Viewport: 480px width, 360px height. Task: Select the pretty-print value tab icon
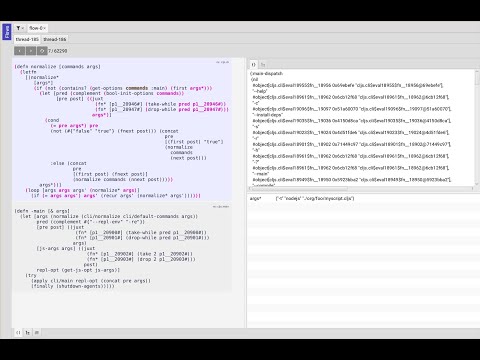(x=254, y=65)
